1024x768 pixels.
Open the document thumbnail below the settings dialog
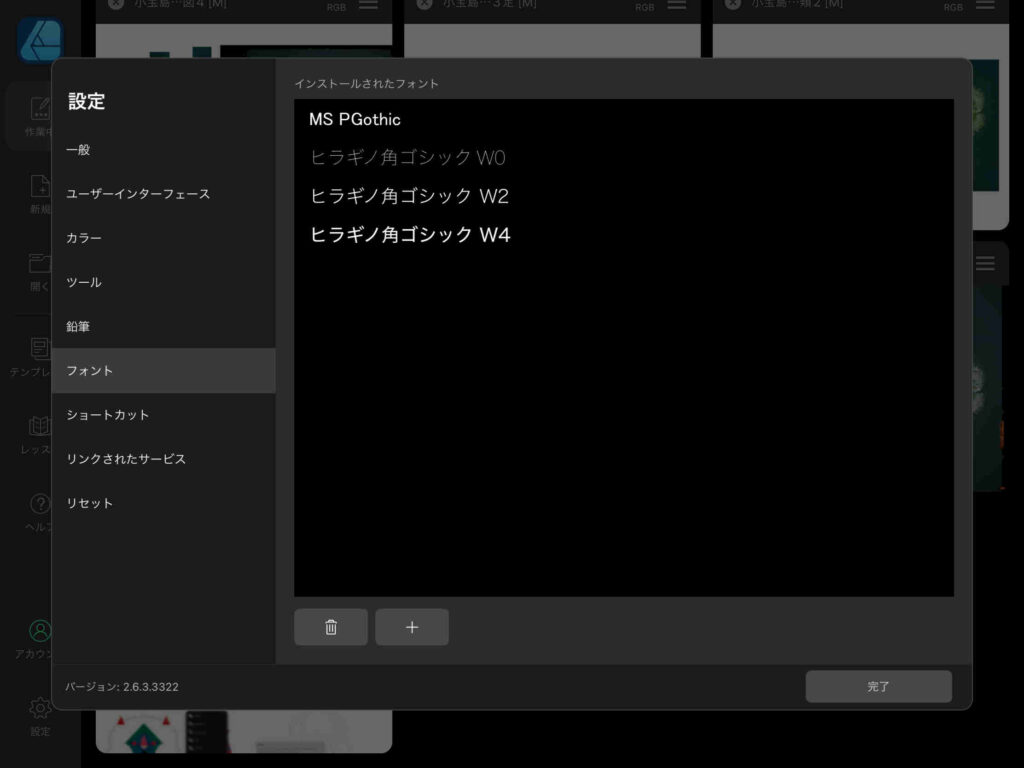tap(244, 731)
